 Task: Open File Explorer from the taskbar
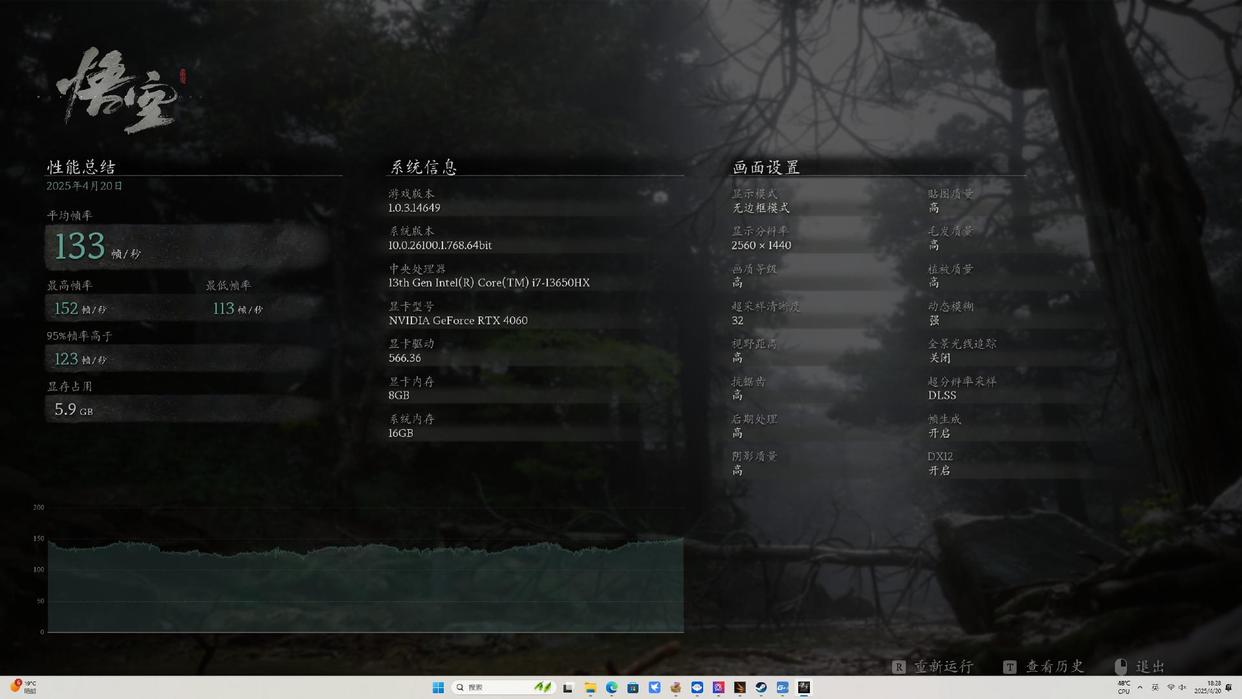(x=590, y=688)
